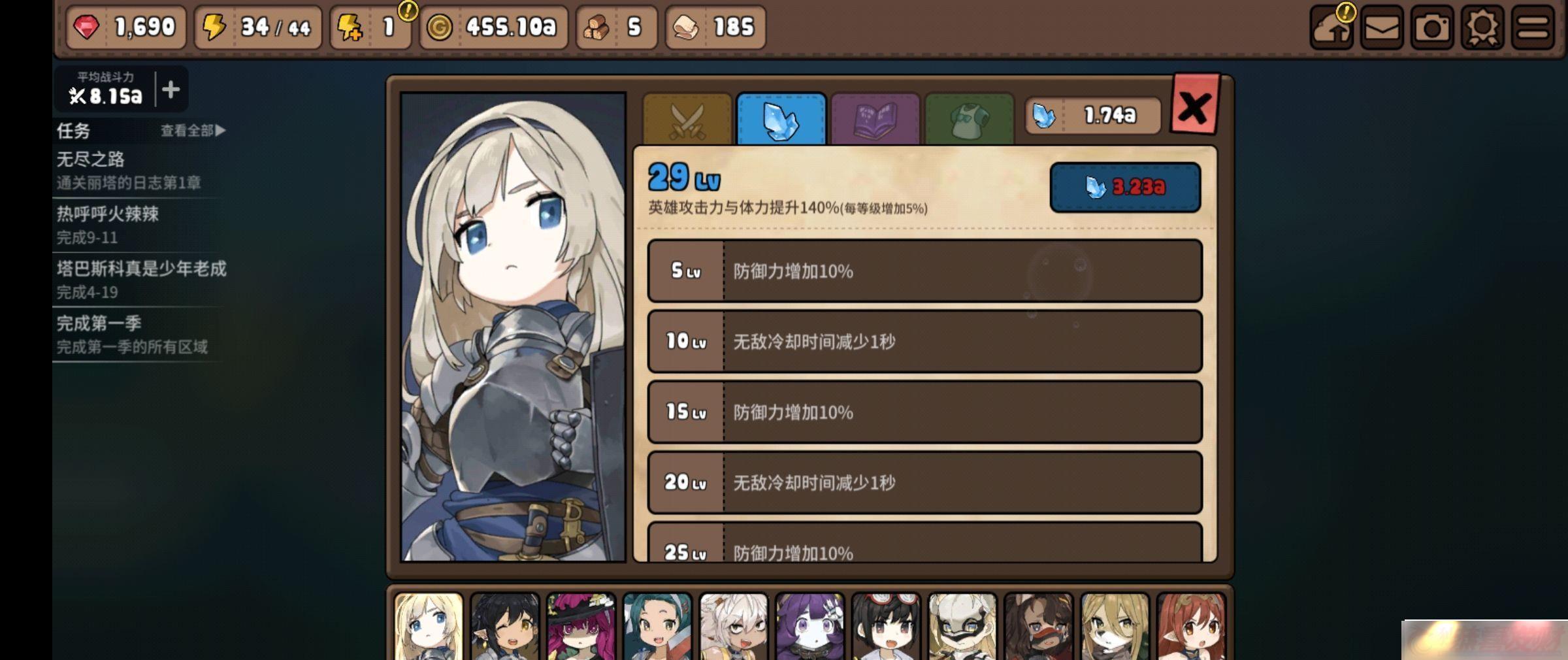Tap the gold coin 455.10a counter
Screen dimensions: 1568x660
point(494,27)
